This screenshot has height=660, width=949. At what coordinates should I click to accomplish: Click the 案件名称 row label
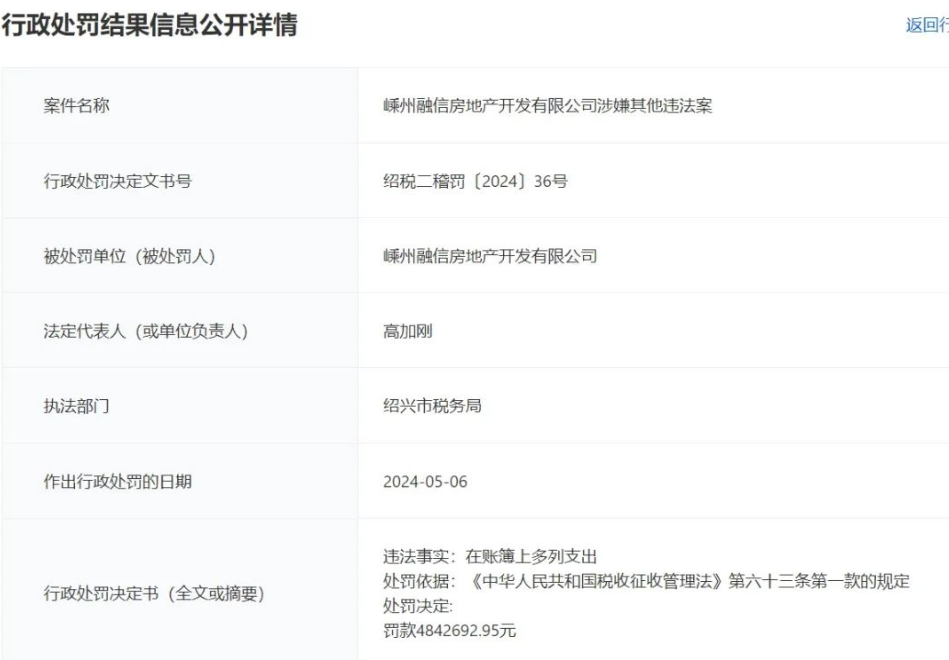(x=76, y=105)
